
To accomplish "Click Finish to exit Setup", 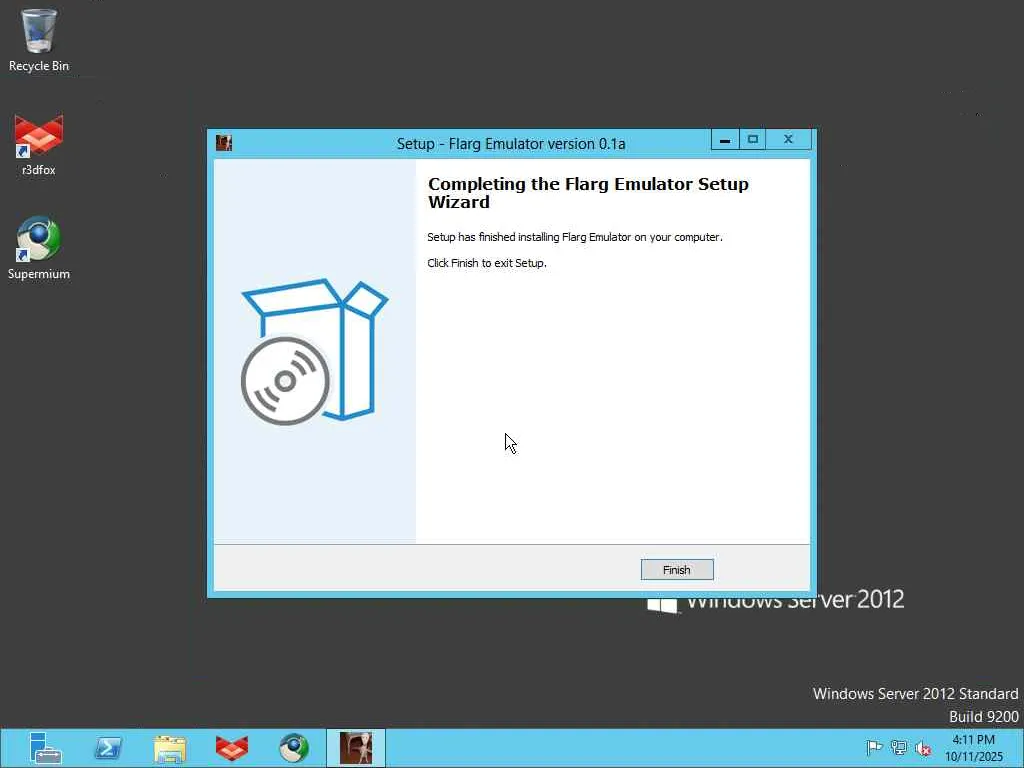I will 677,569.
